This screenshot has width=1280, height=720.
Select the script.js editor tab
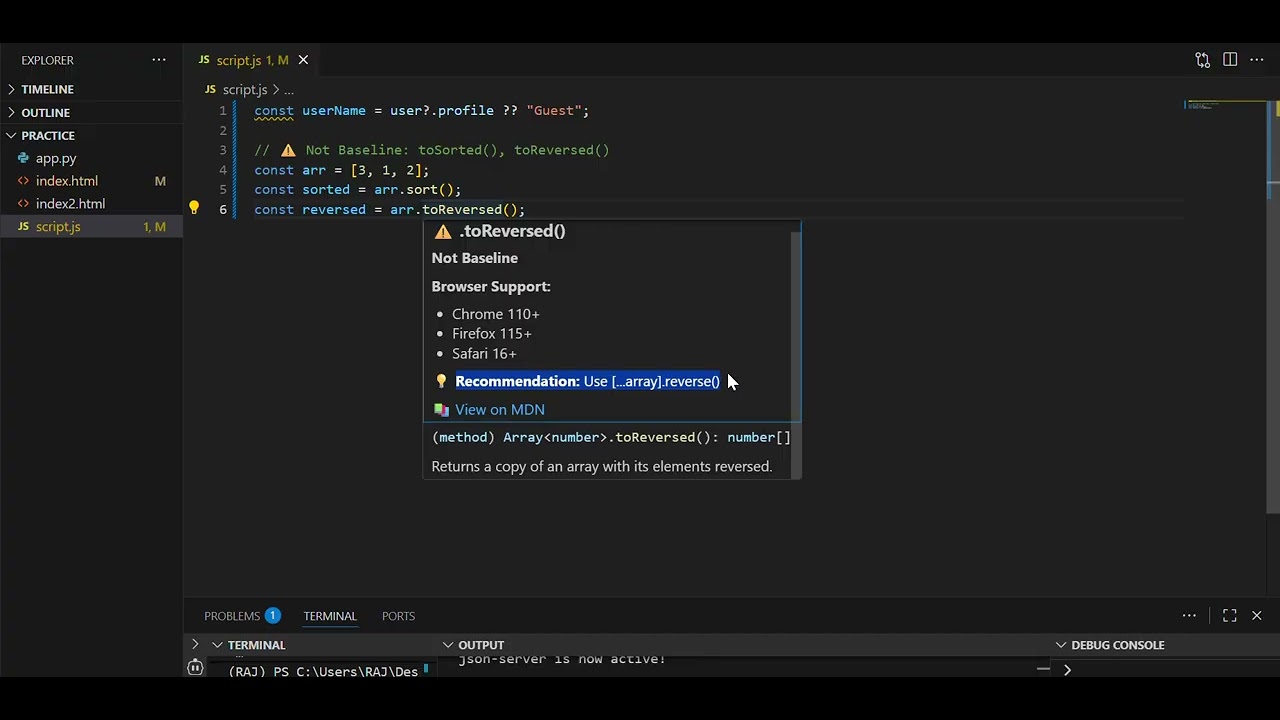252,60
